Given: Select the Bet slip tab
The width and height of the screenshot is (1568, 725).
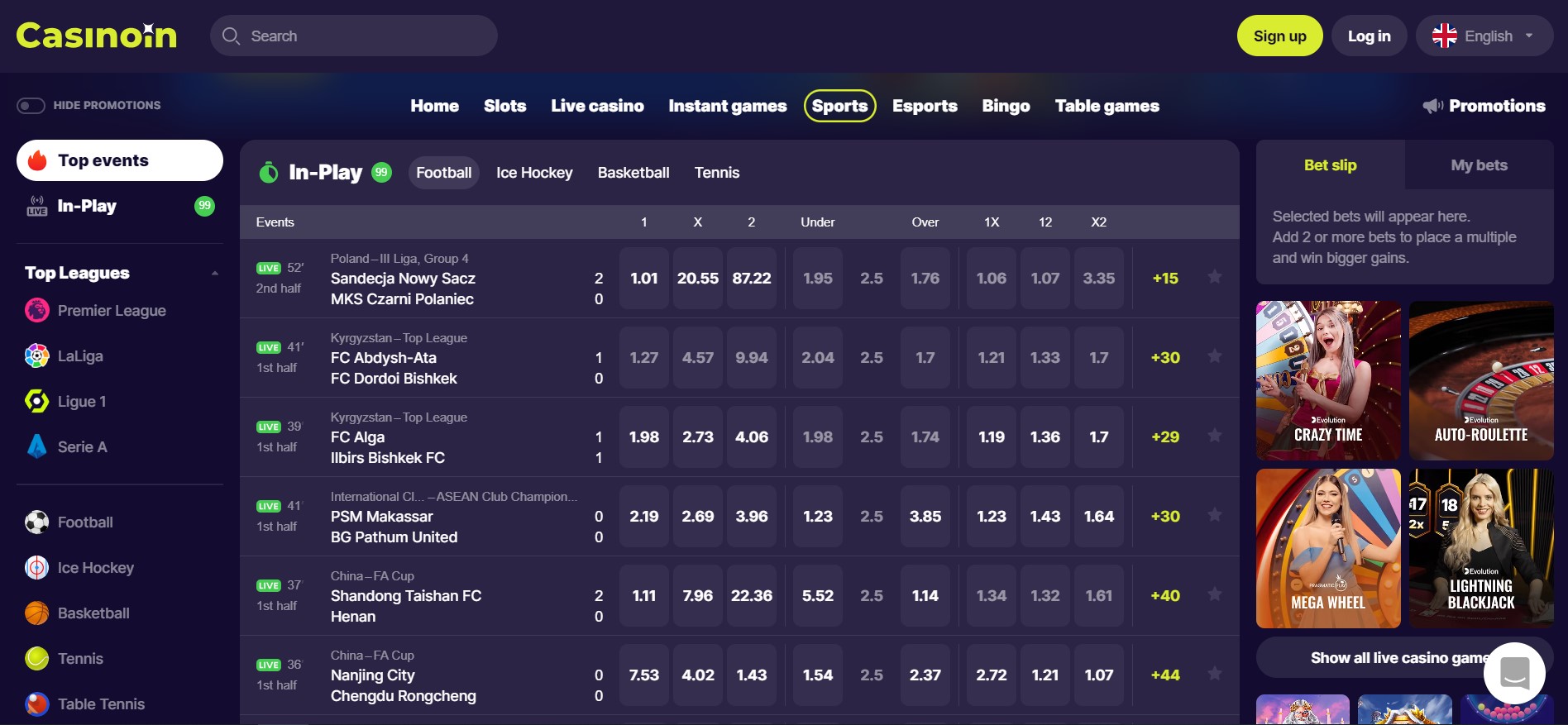Looking at the screenshot, I should pos(1331,165).
